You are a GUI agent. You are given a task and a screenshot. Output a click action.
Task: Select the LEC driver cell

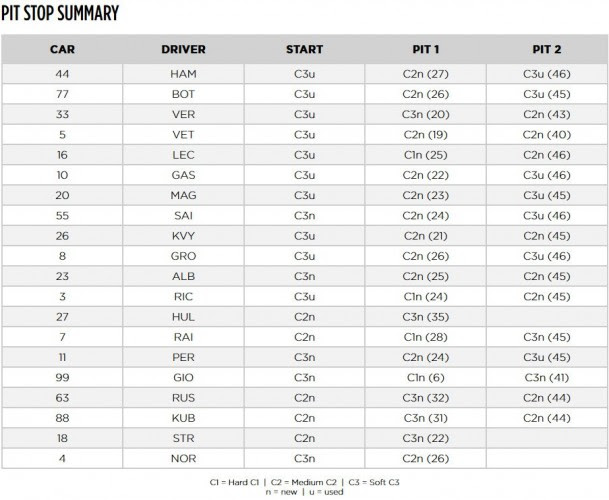point(183,155)
